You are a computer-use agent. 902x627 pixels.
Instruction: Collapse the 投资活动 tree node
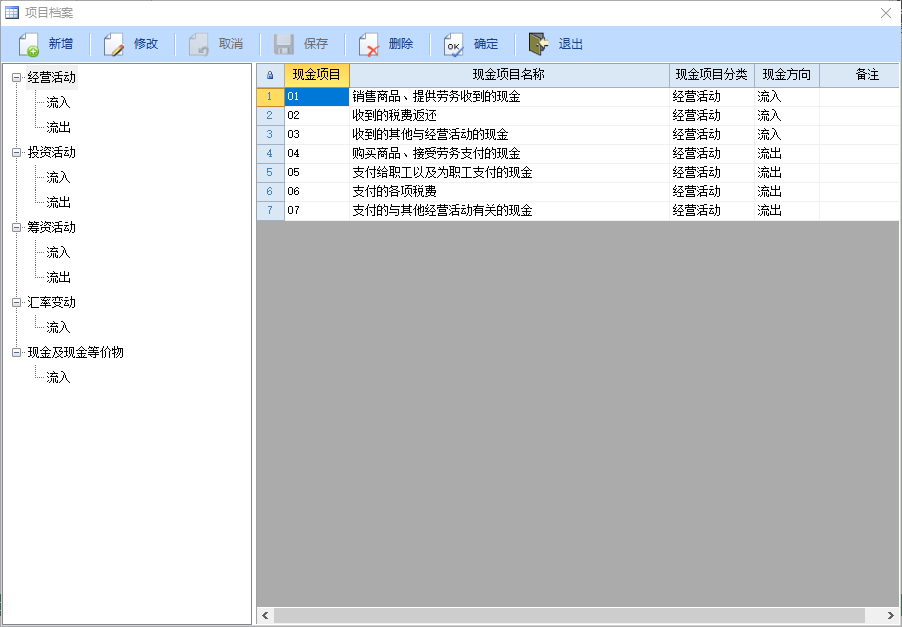tap(17, 152)
